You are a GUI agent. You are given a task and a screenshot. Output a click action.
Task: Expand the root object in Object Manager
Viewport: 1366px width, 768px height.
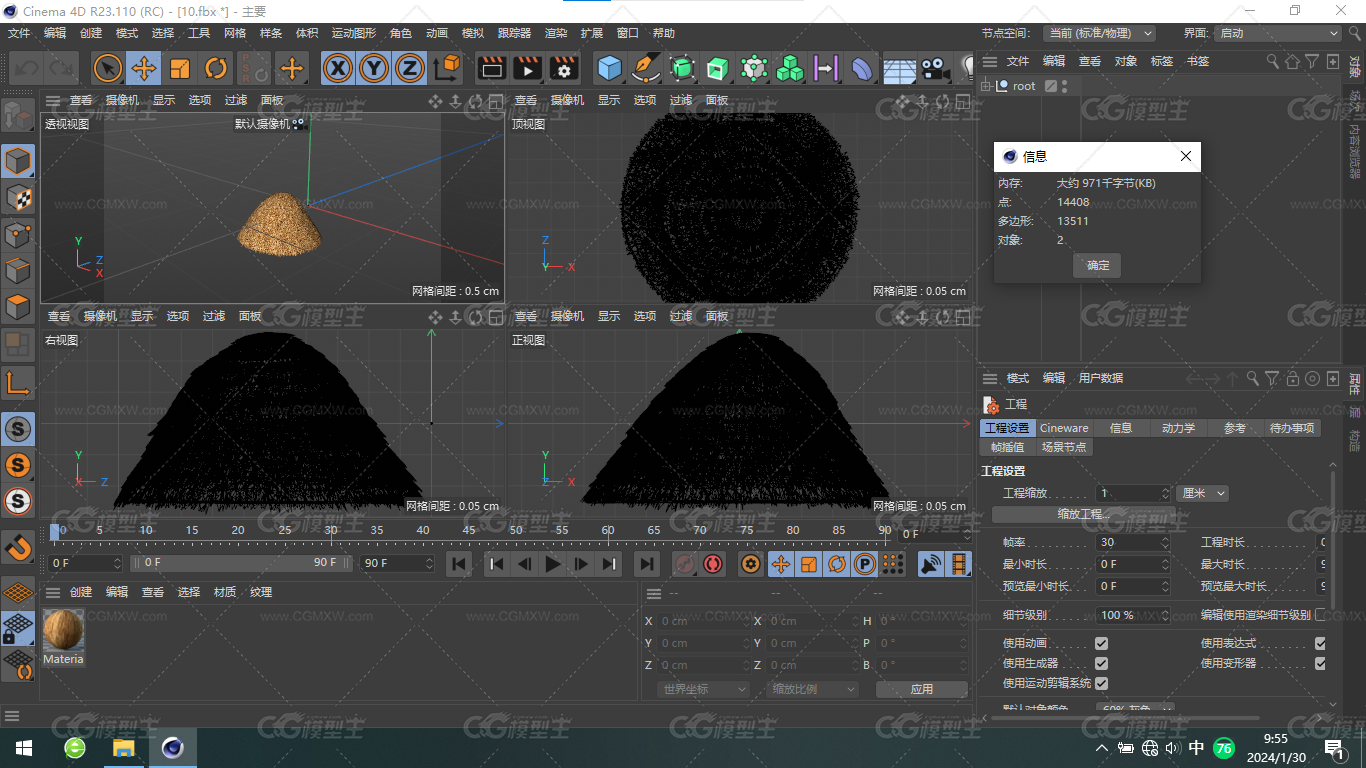point(987,86)
